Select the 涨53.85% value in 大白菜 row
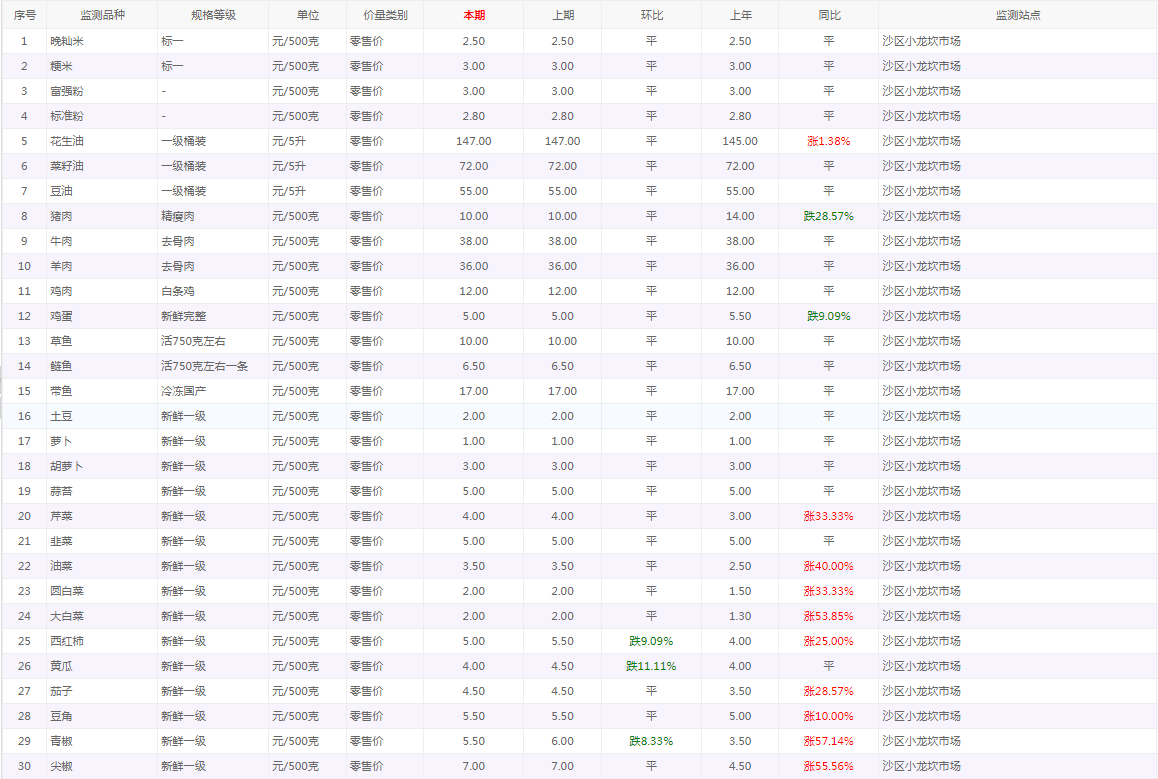Image resolution: width=1158 pixels, height=779 pixels. pyautogui.click(x=828, y=616)
